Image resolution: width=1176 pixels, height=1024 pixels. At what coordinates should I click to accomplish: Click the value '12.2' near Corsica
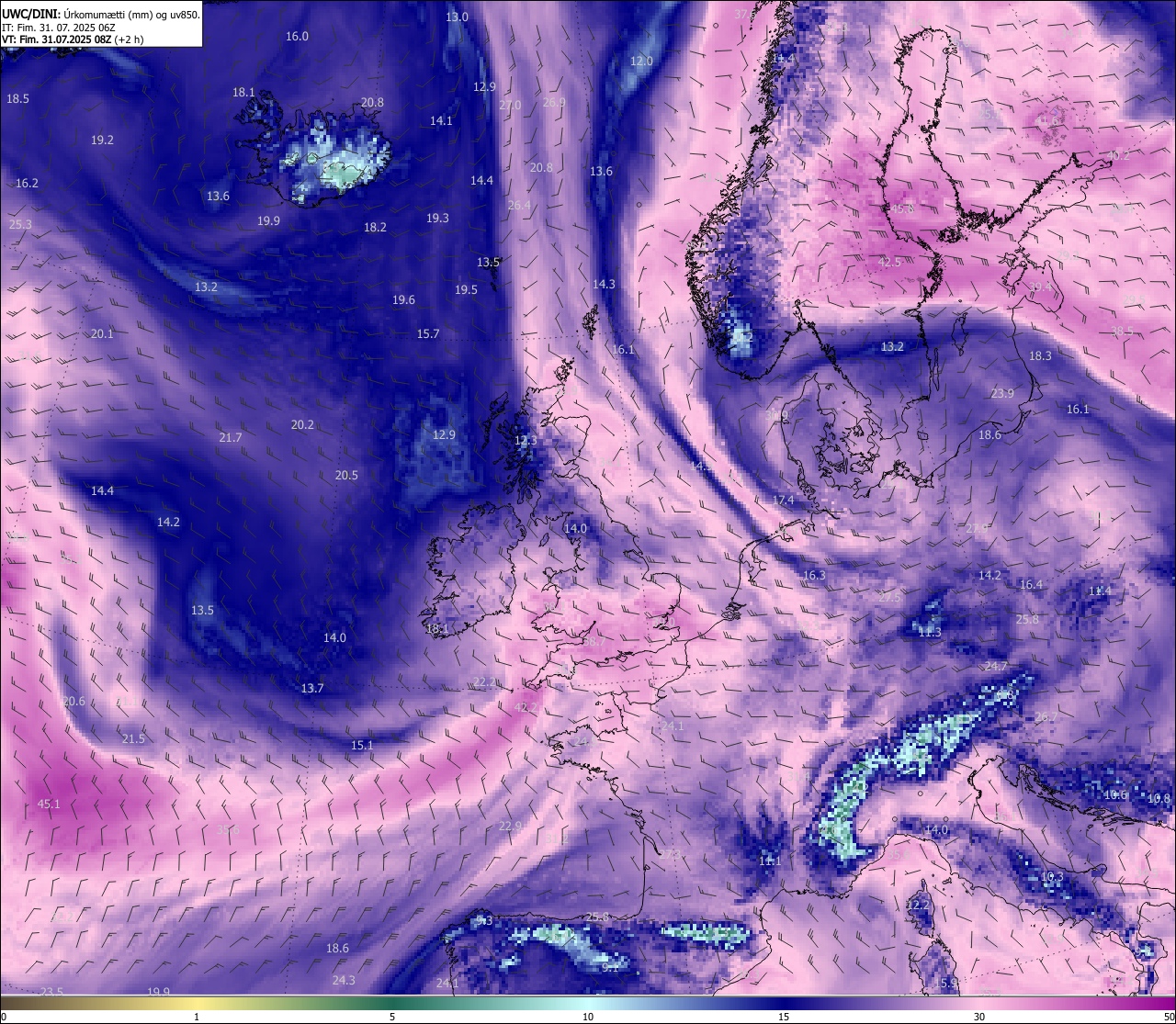click(918, 905)
